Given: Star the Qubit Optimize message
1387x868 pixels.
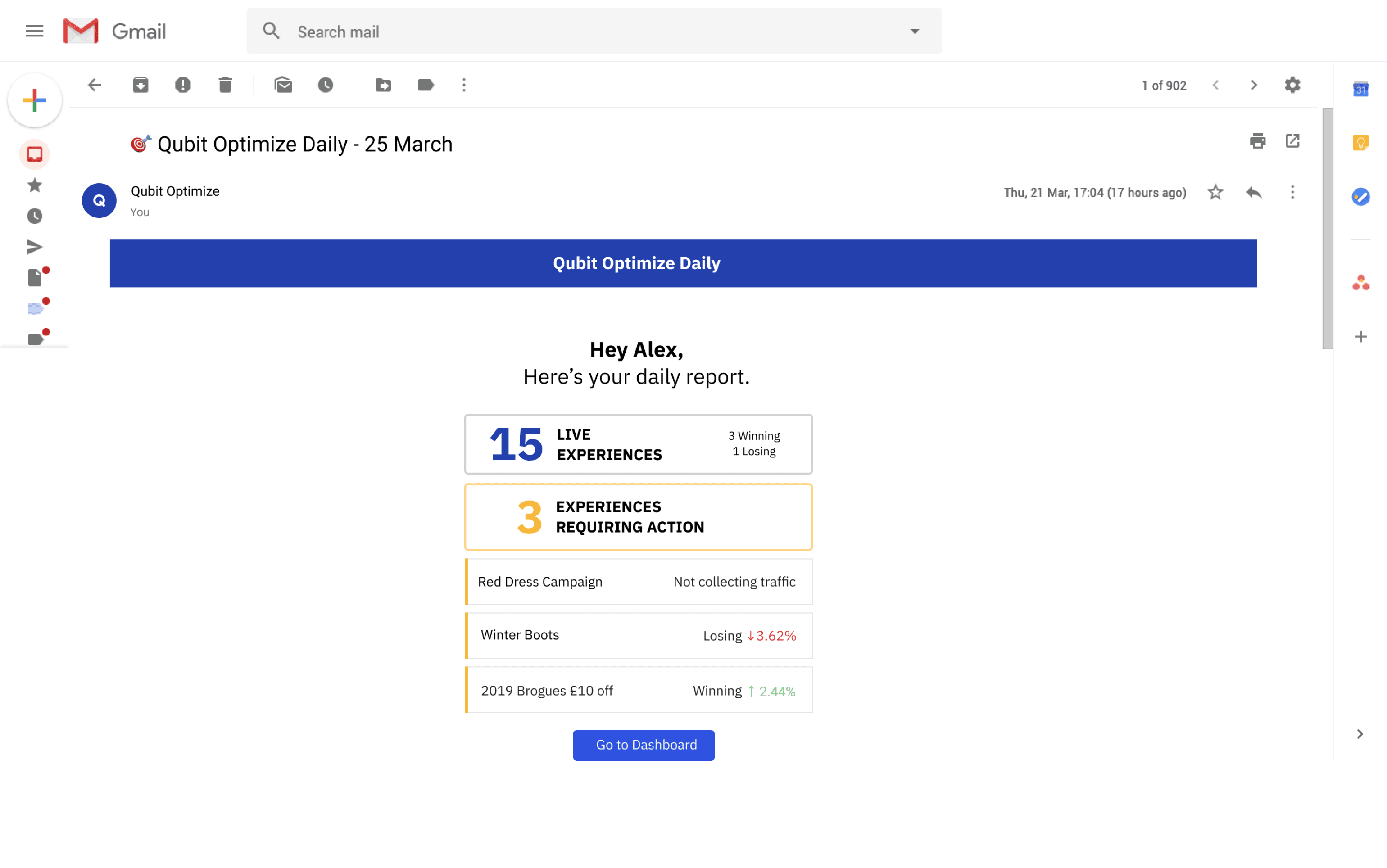Looking at the screenshot, I should 1215,192.
